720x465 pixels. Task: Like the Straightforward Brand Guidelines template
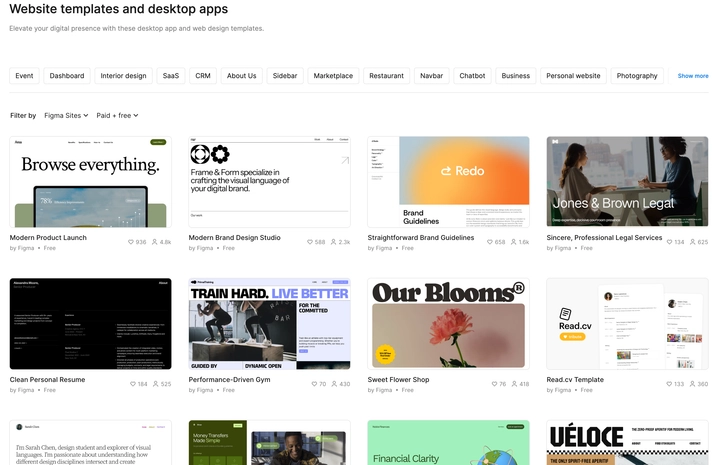(490, 242)
